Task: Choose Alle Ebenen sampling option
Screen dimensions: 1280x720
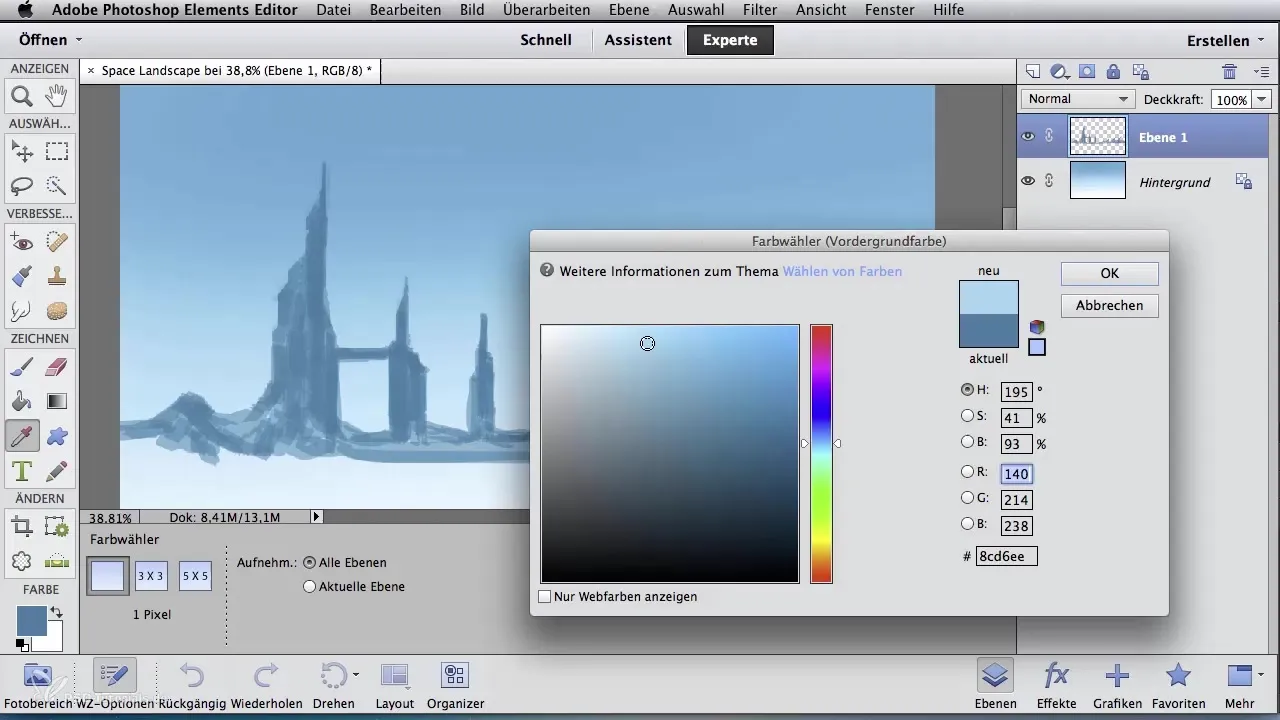Action: coord(309,563)
